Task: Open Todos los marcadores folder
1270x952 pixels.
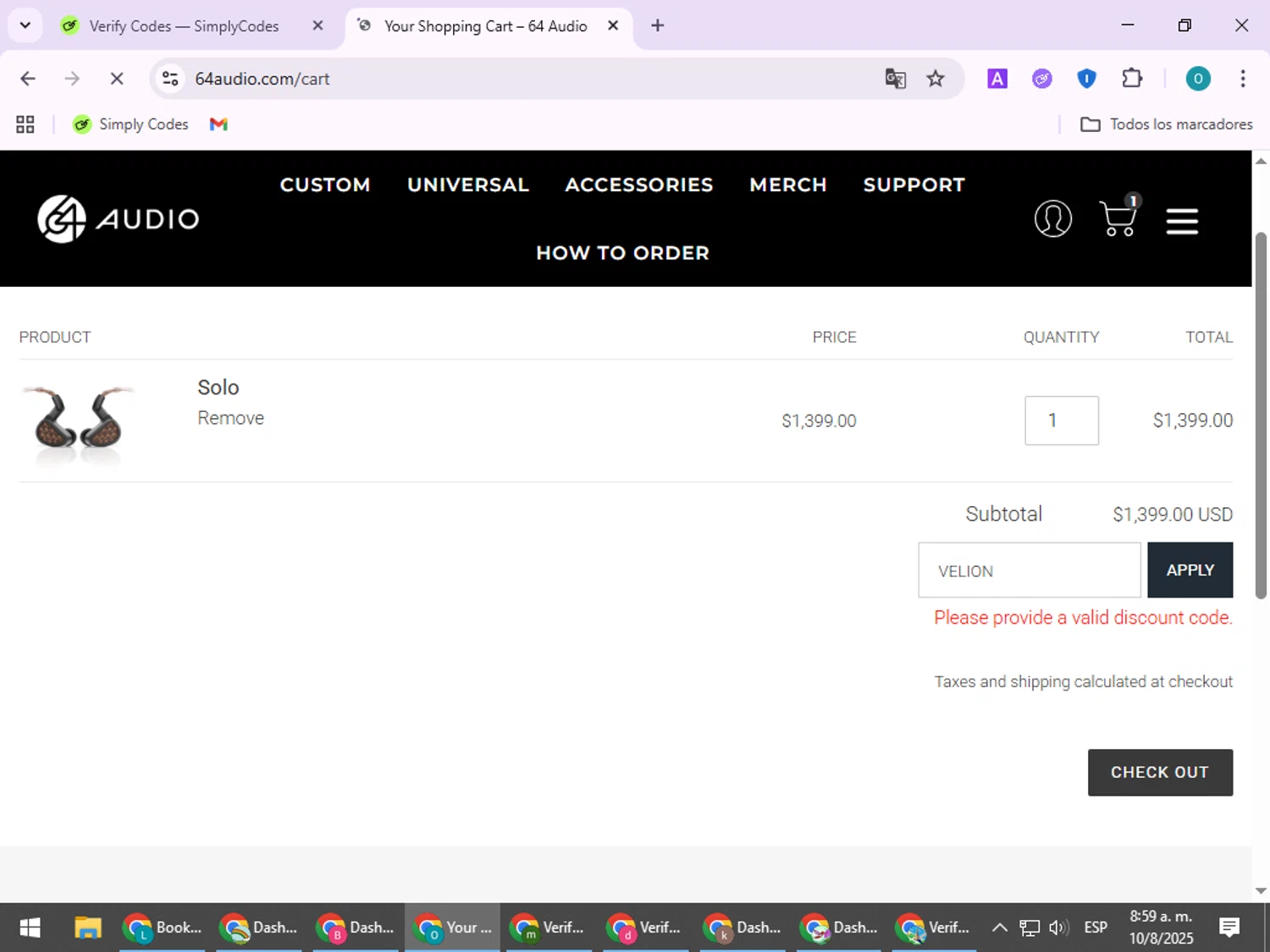Action: (x=1167, y=124)
